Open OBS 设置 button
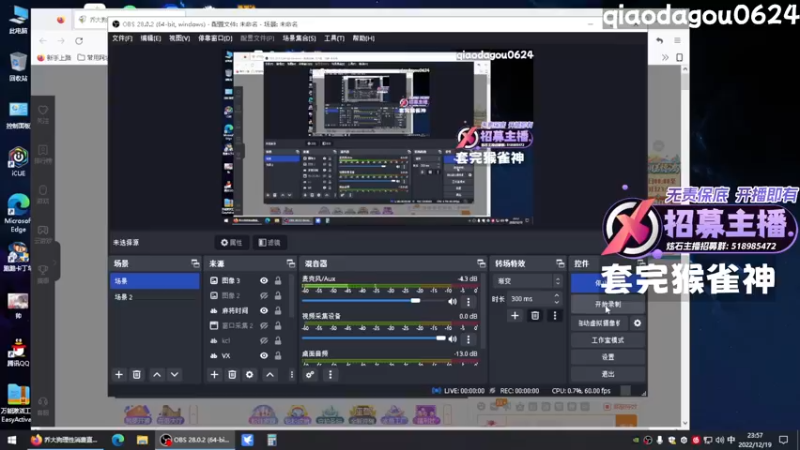 click(x=608, y=357)
